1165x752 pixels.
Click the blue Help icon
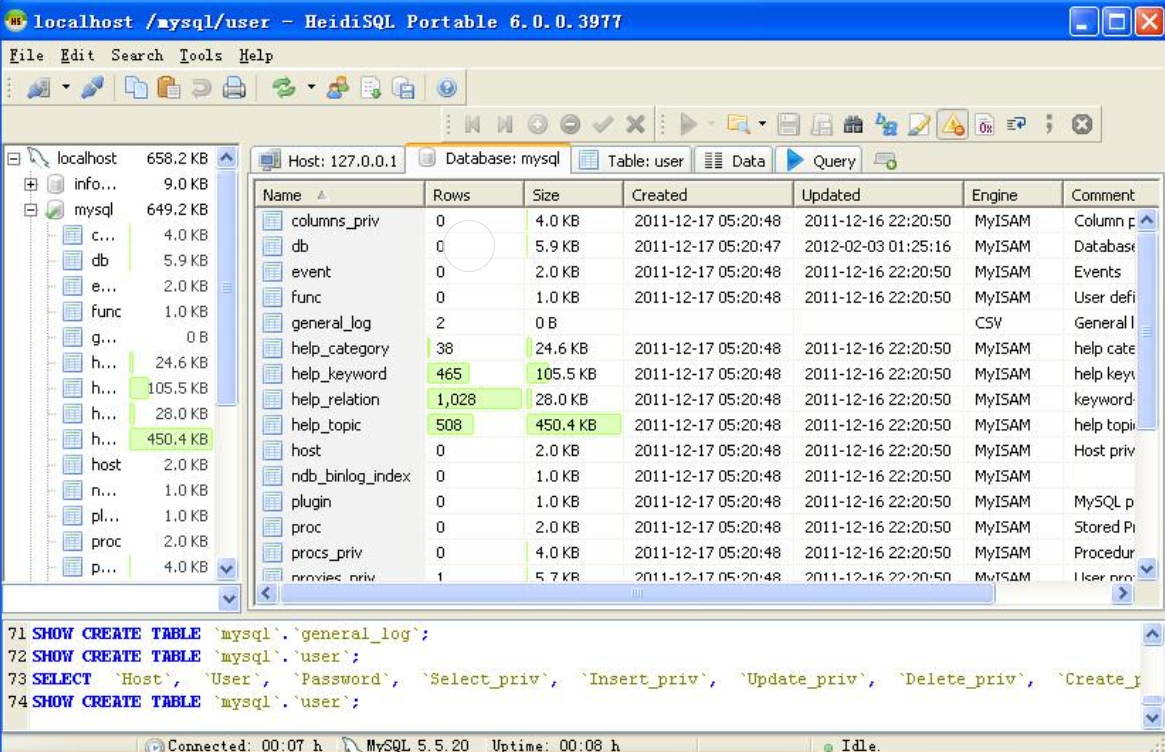(447, 89)
